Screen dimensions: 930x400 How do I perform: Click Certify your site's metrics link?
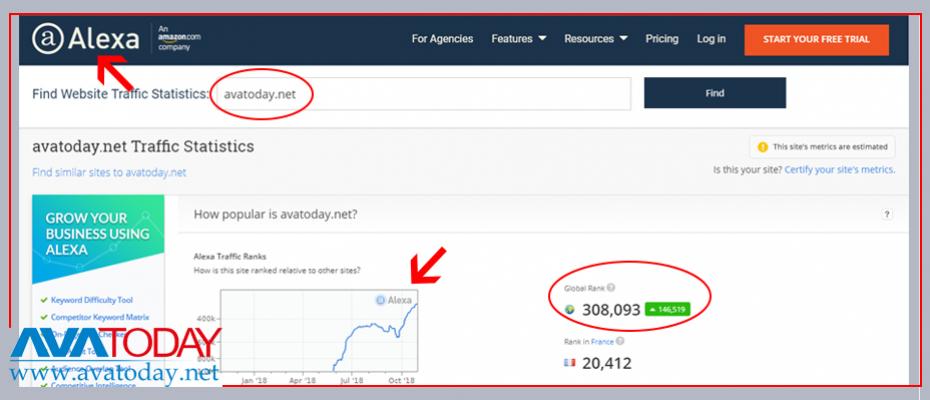tap(839, 170)
